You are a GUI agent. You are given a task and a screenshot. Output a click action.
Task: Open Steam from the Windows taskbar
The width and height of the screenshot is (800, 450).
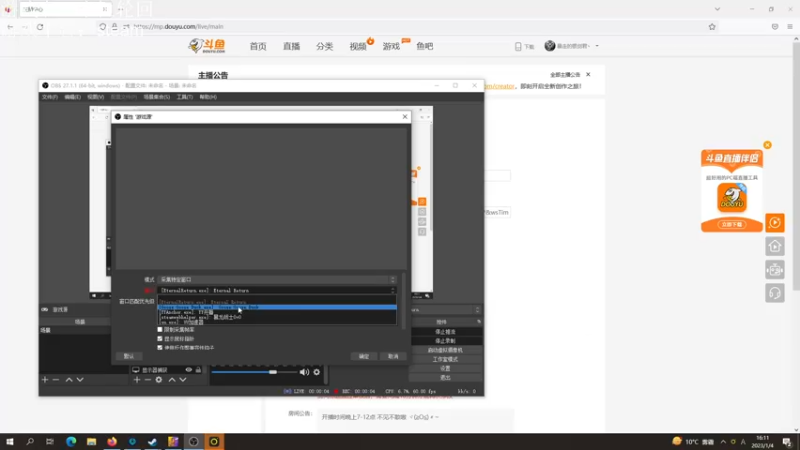point(153,441)
